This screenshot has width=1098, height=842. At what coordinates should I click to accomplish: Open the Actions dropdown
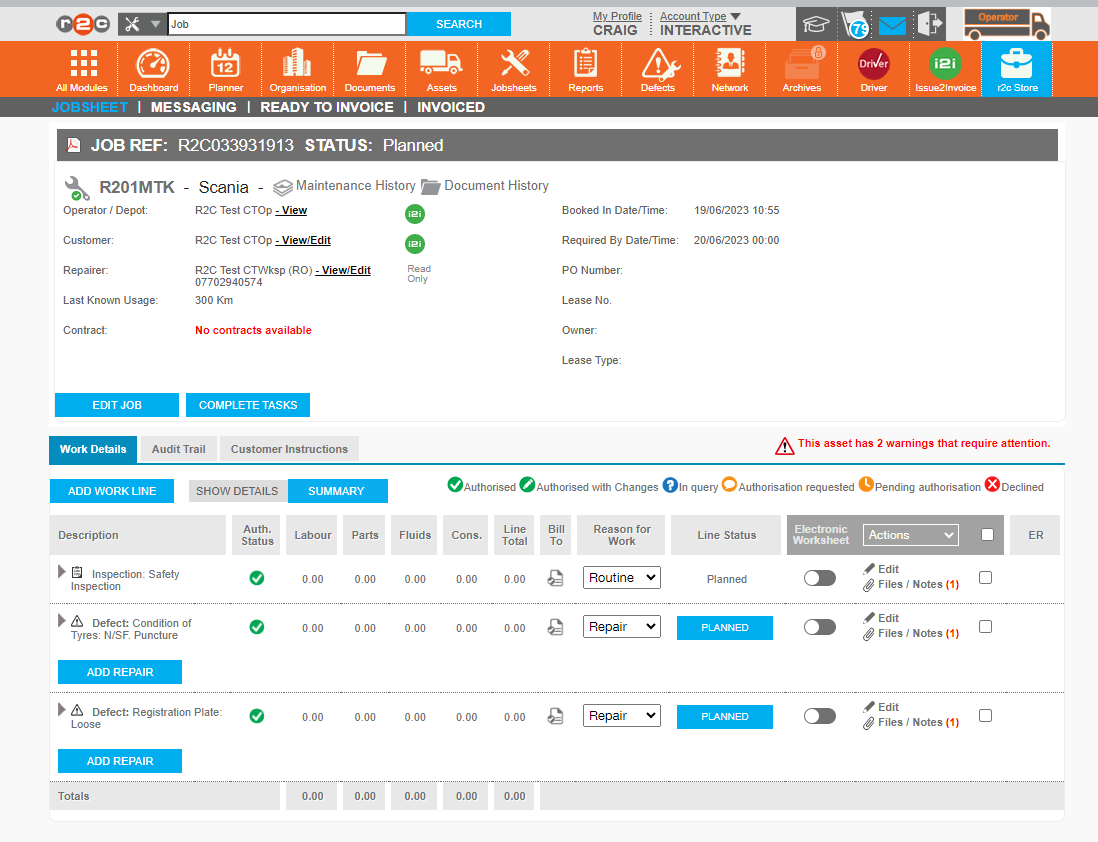click(x=910, y=535)
